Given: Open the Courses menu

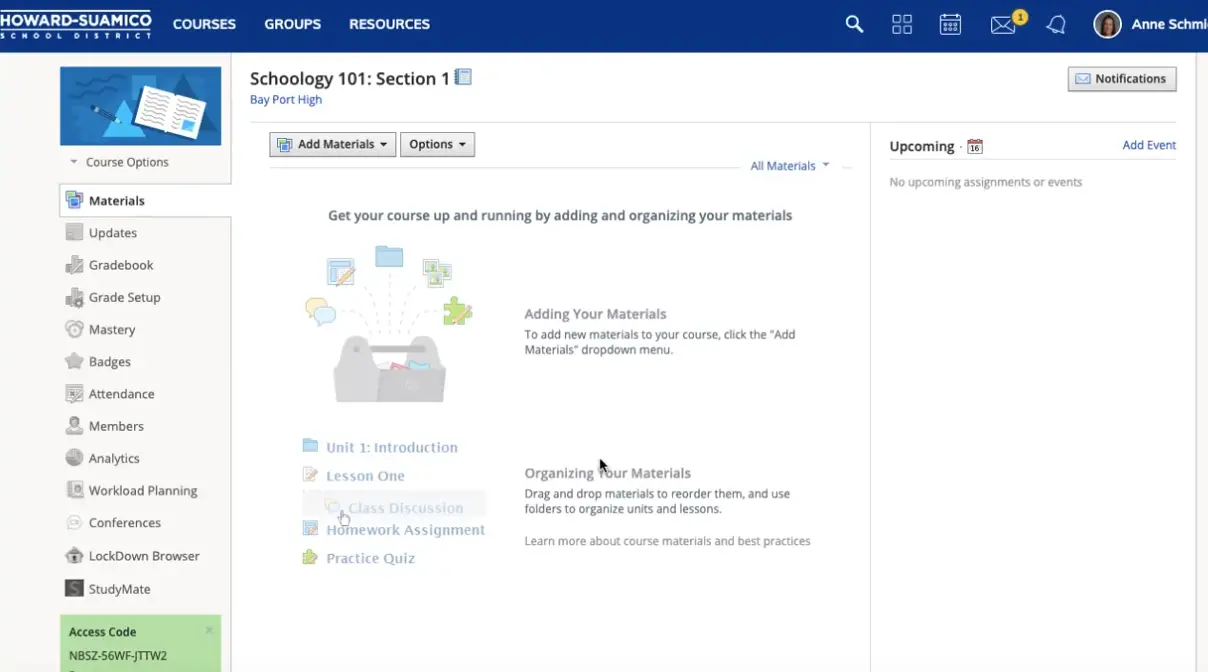Looking at the screenshot, I should click(204, 24).
